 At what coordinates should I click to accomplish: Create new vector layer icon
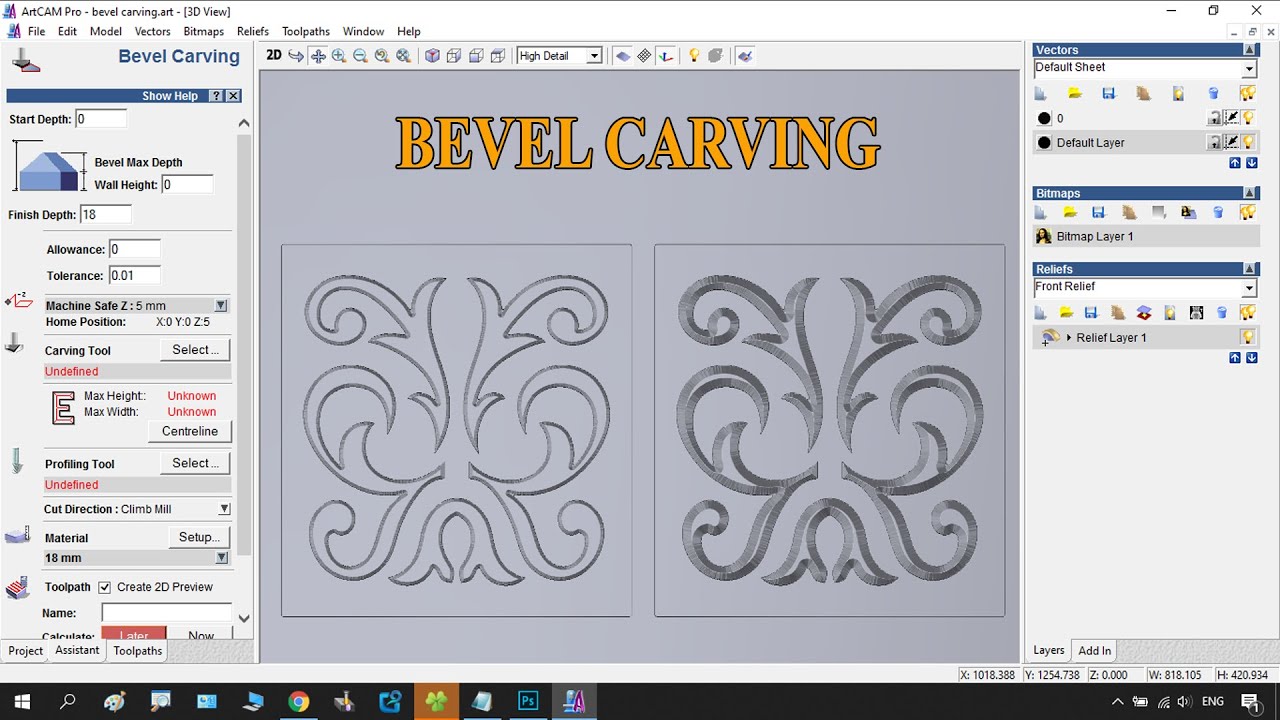[1040, 93]
